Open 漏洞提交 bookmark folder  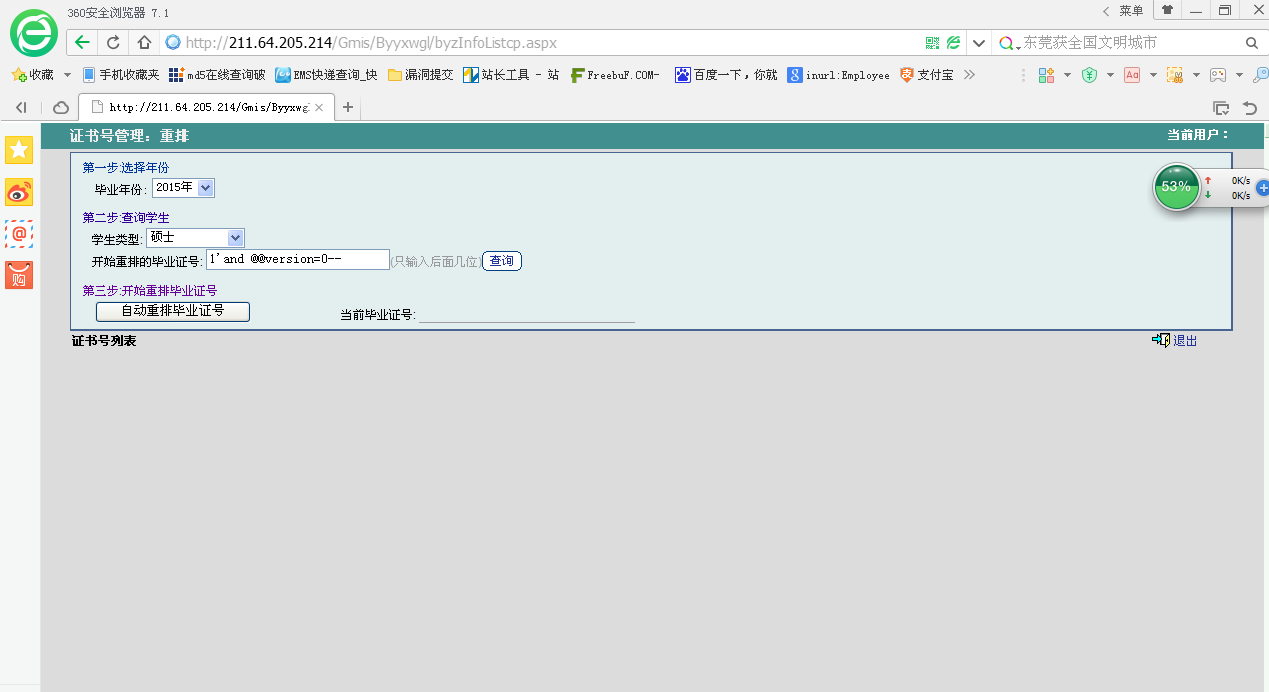coord(421,75)
